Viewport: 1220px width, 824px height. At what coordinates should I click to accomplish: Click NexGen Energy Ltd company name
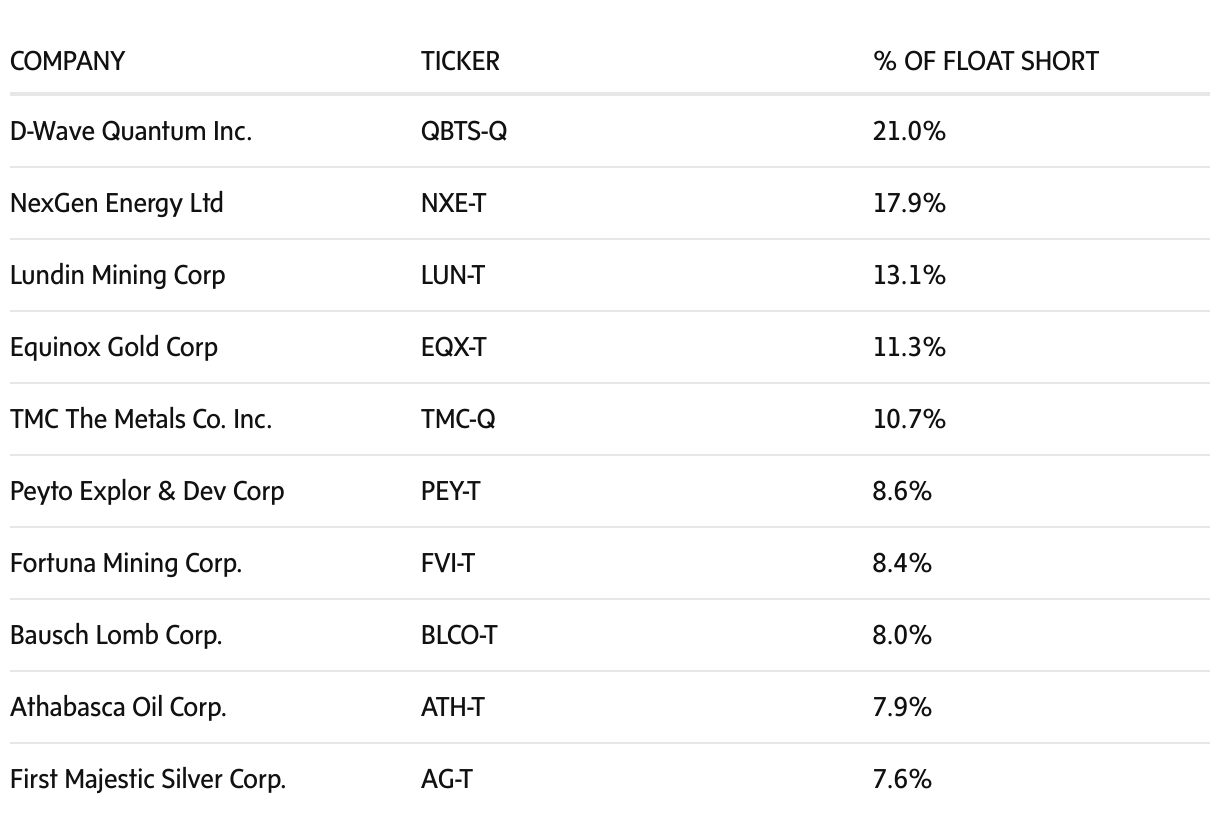coord(117,203)
